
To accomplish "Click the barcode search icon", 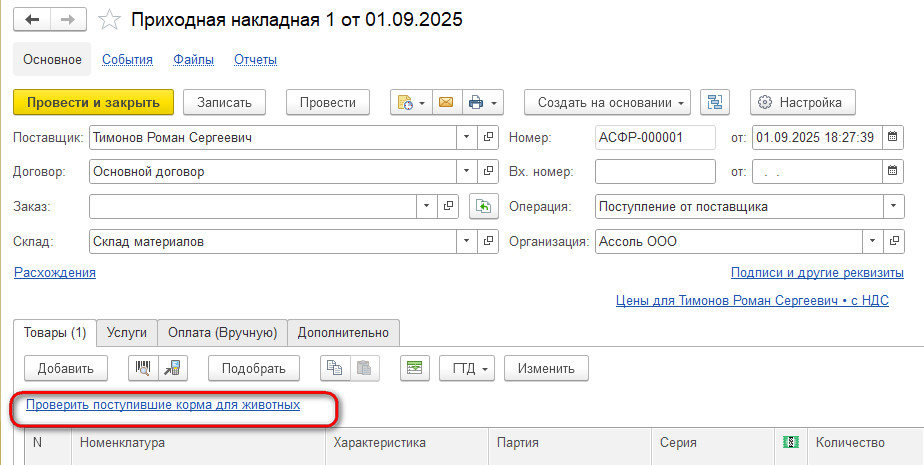I will click(x=143, y=368).
